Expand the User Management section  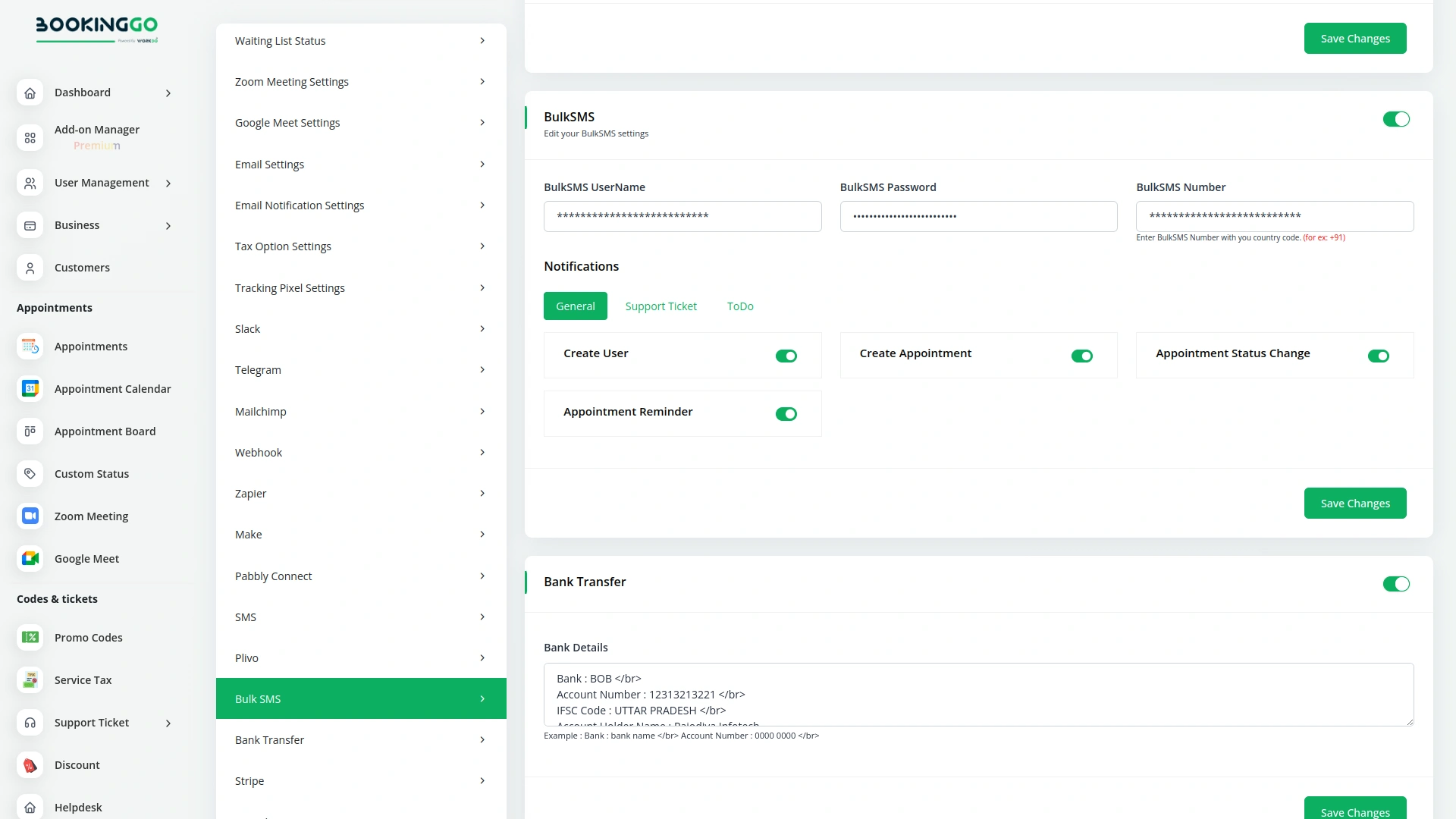tap(168, 183)
